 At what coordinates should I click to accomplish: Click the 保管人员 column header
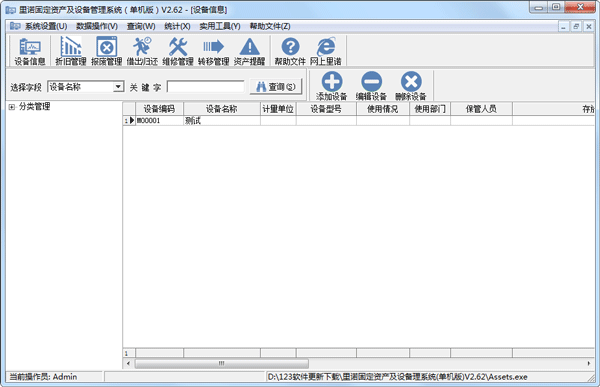[481, 109]
